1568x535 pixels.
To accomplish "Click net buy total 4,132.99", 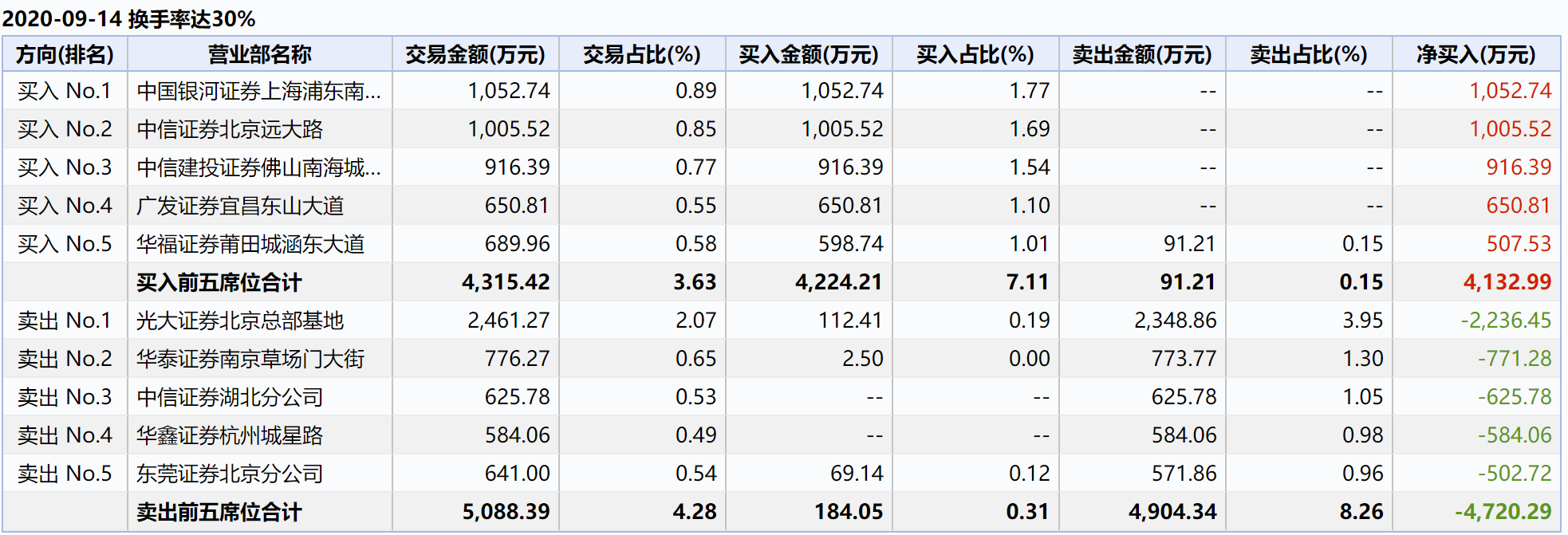I will 1507,282.
